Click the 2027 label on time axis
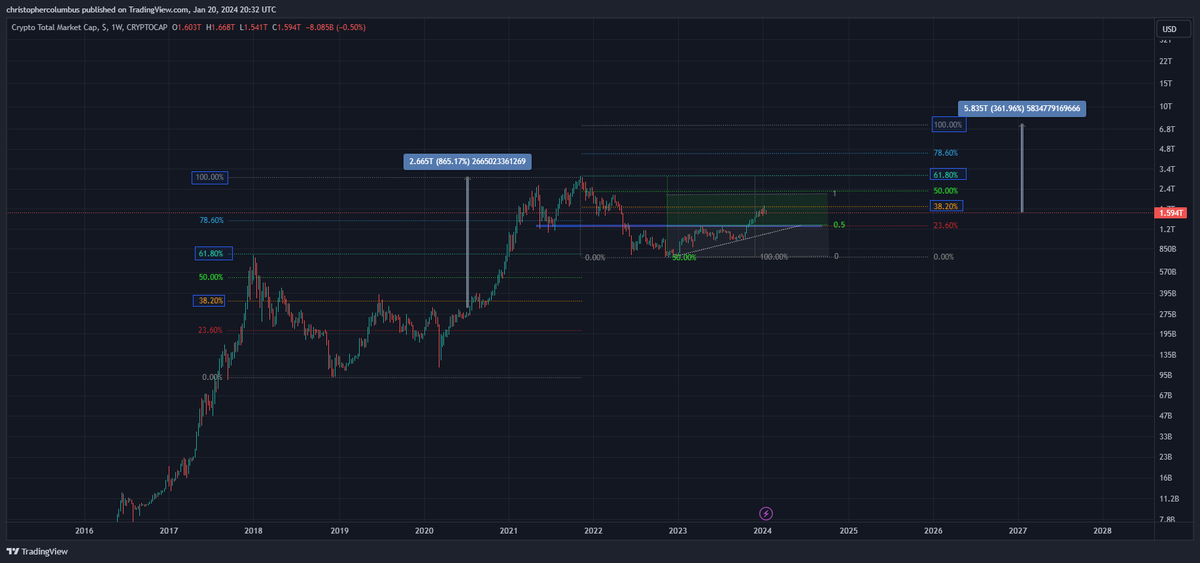The width and height of the screenshot is (1200, 563). tap(1018, 530)
